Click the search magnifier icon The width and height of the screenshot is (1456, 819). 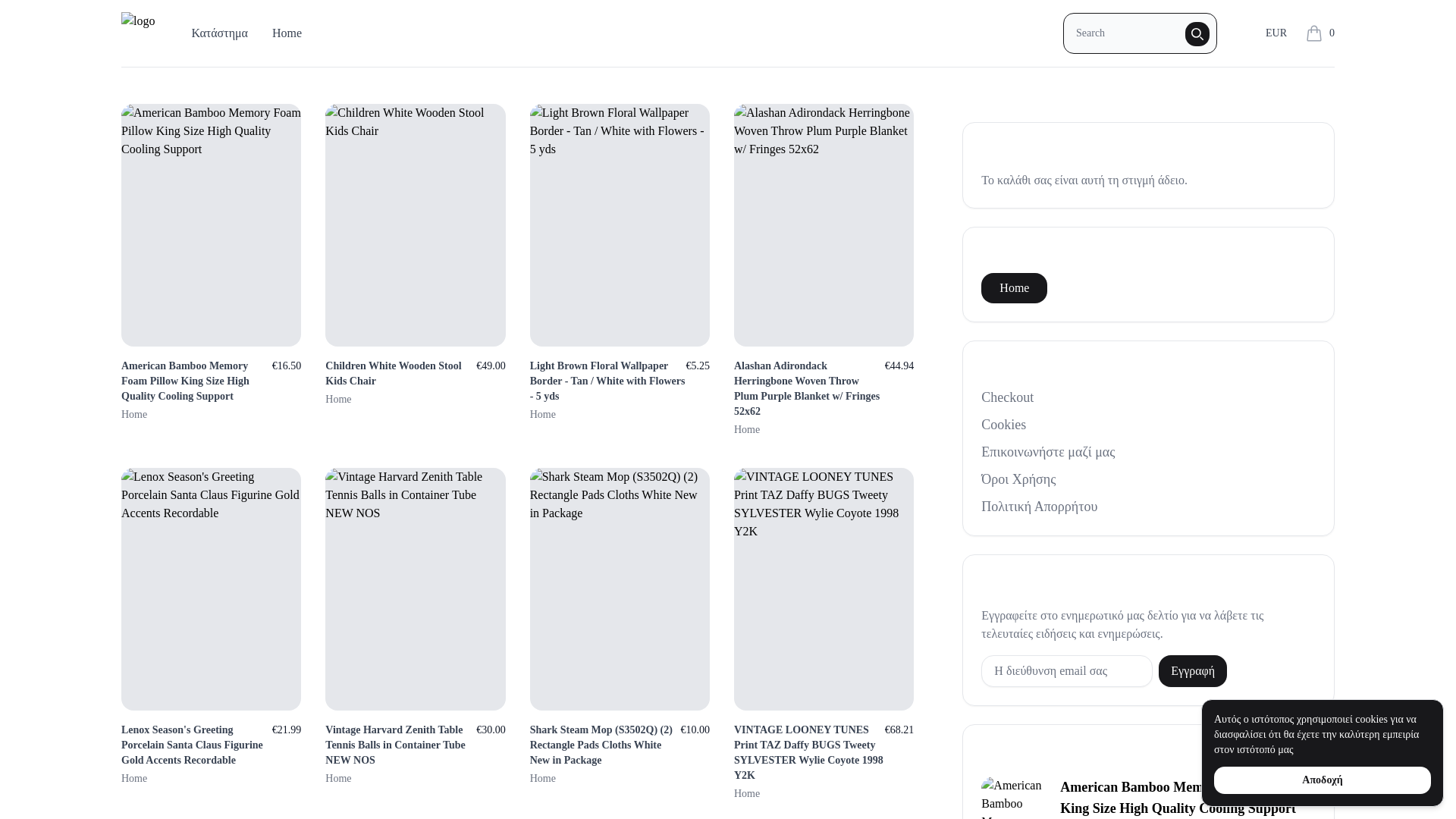point(1197,34)
